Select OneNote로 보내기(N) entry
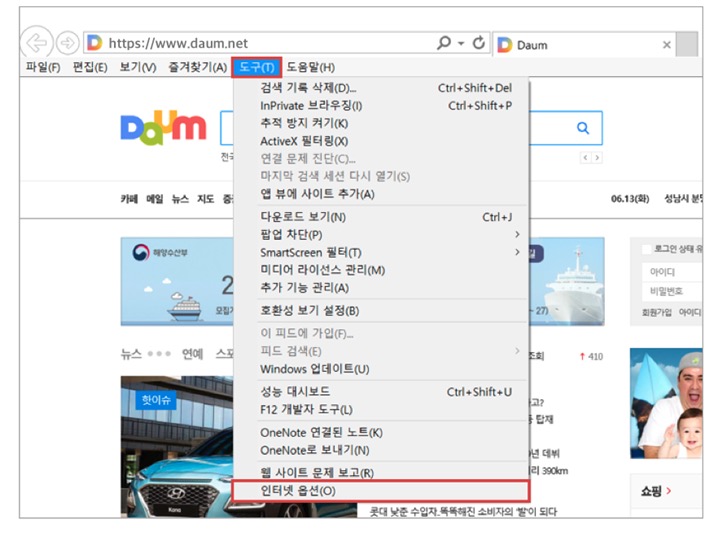Viewport: 721px width, 533px height. [x=382, y=450]
